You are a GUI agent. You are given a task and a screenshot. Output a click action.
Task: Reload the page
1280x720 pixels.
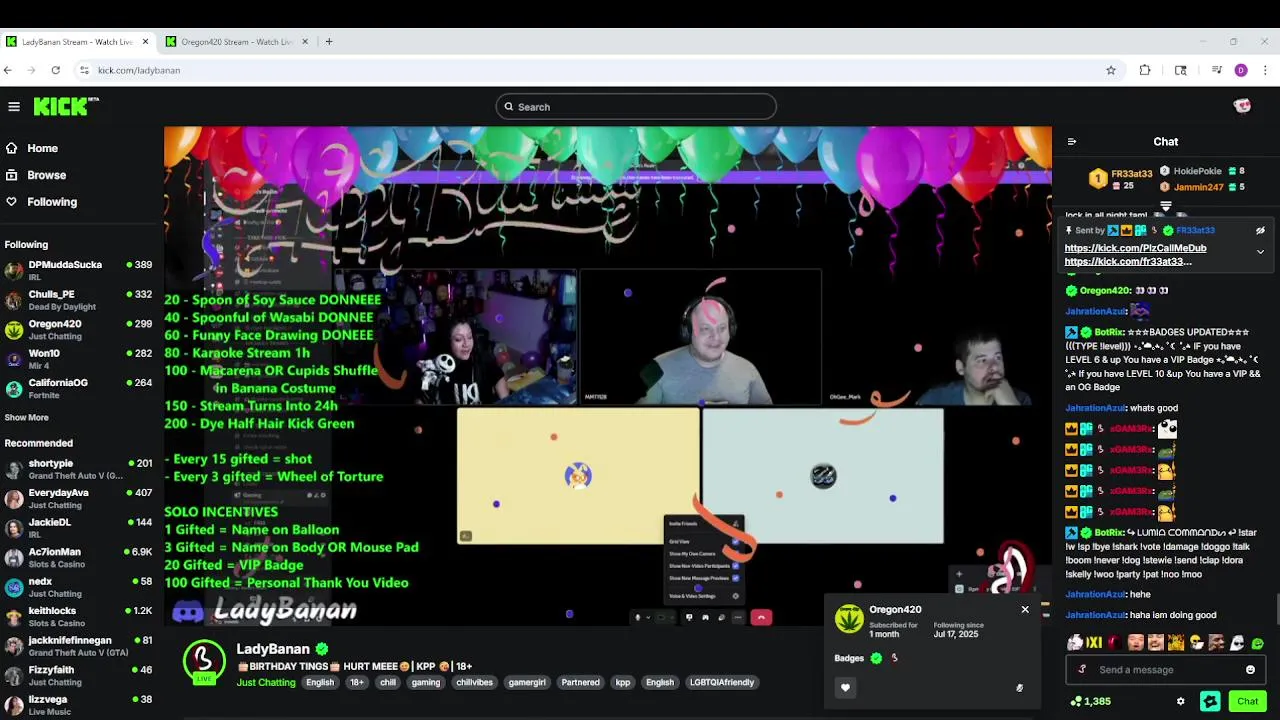[55, 70]
